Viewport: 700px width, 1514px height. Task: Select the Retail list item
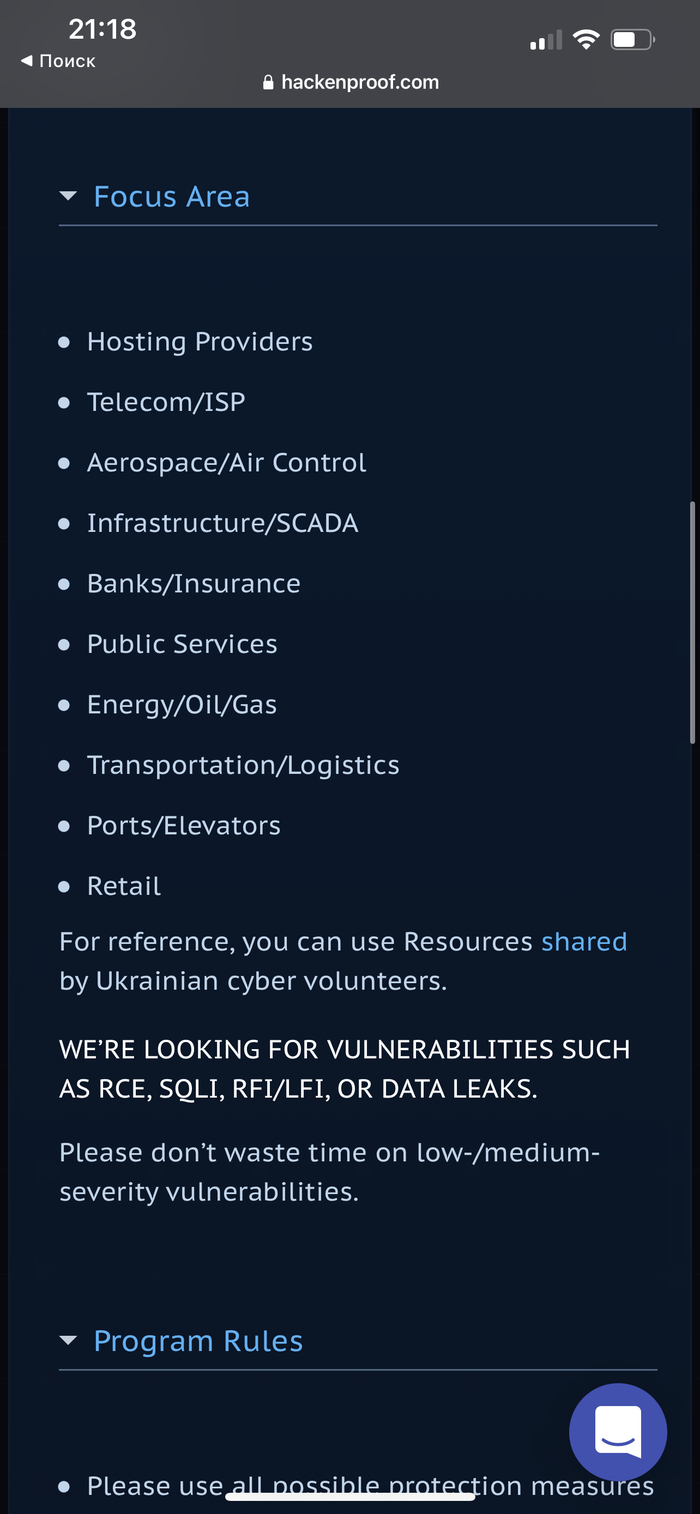[x=124, y=886]
